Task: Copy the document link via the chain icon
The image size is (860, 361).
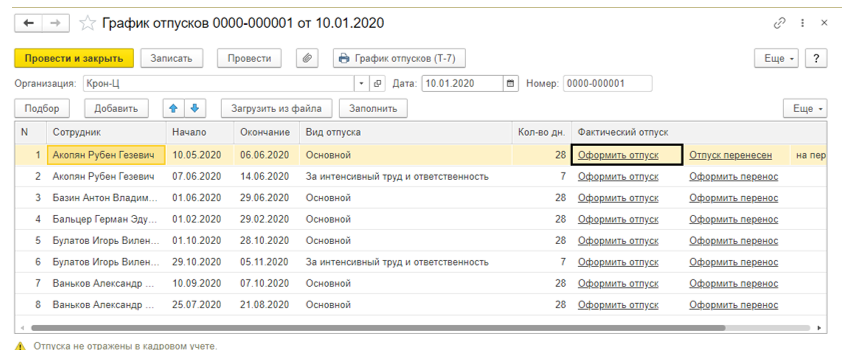Action: click(x=779, y=23)
